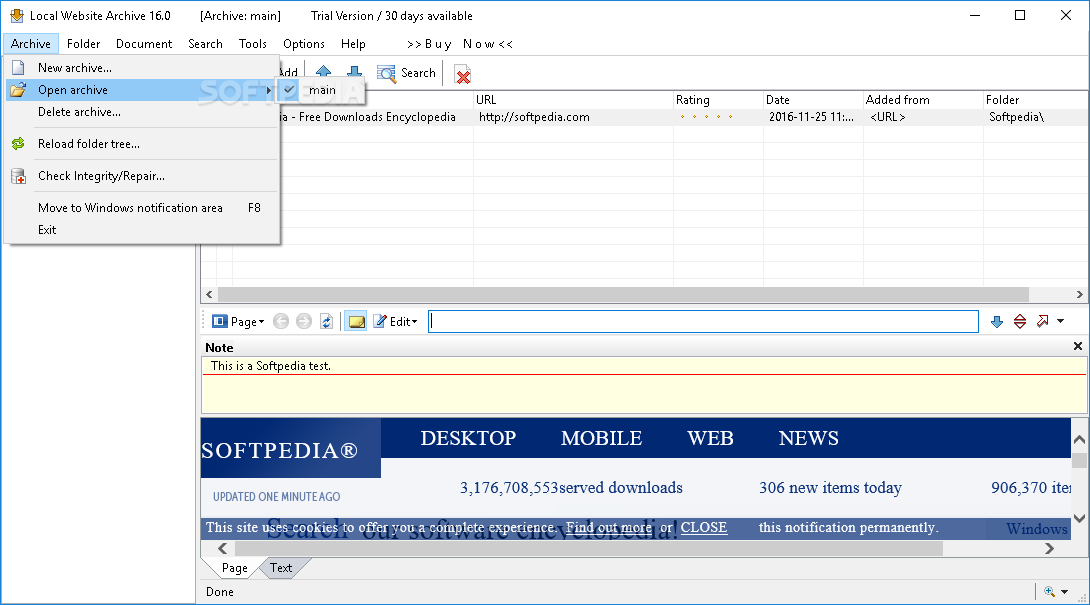Click the green Reload folder tree icon

point(18,144)
